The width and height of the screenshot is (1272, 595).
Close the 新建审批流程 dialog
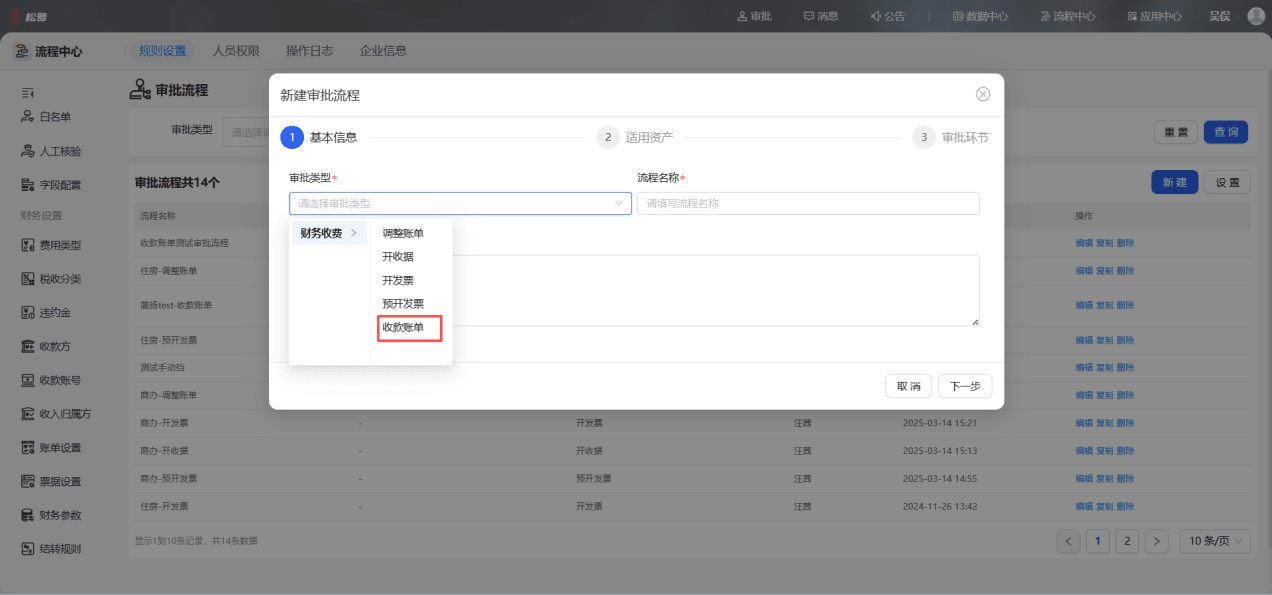[x=983, y=94]
